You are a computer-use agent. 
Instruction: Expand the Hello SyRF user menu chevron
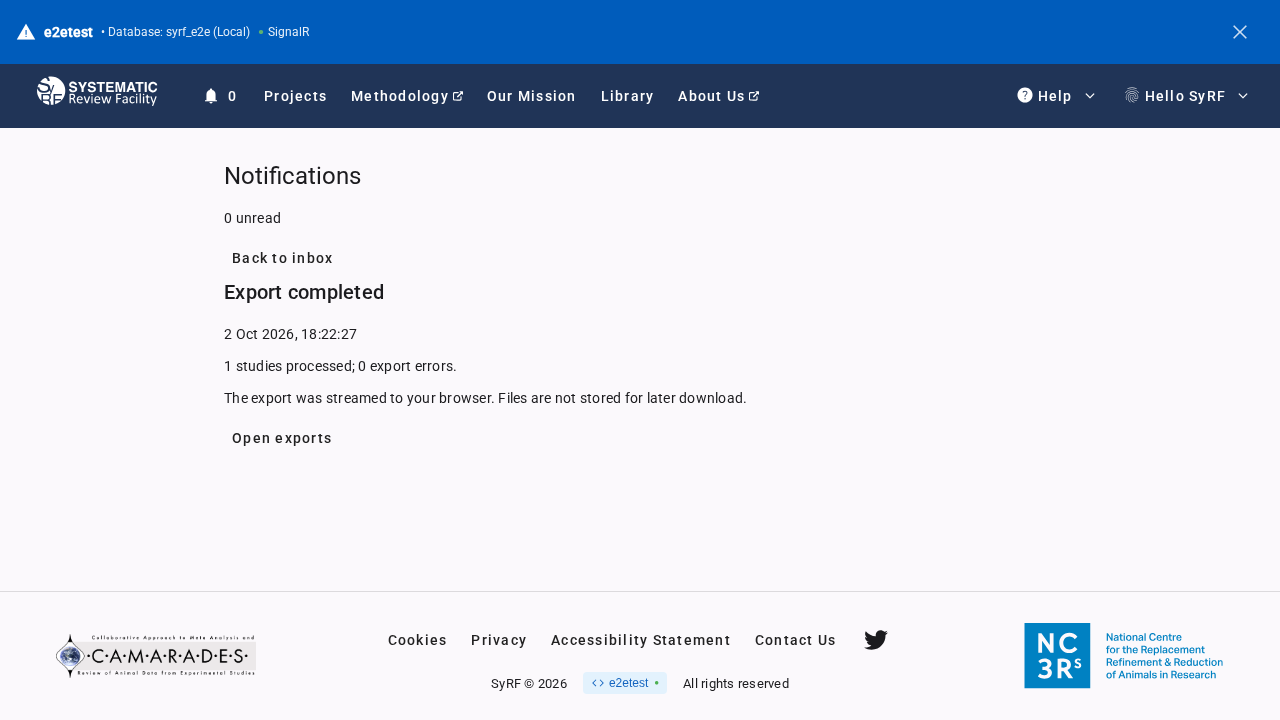(x=1243, y=96)
